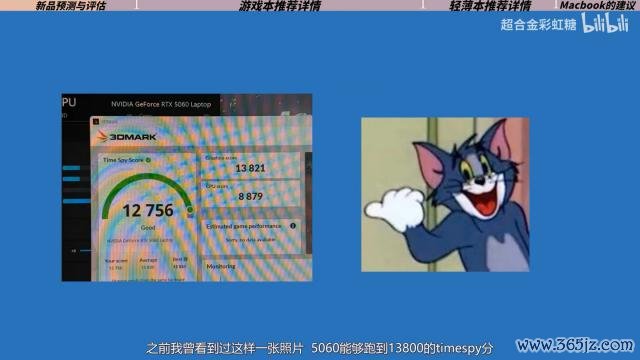Click the small 3DMark window title icon
The width and height of the screenshot is (640, 360).
click(96, 121)
